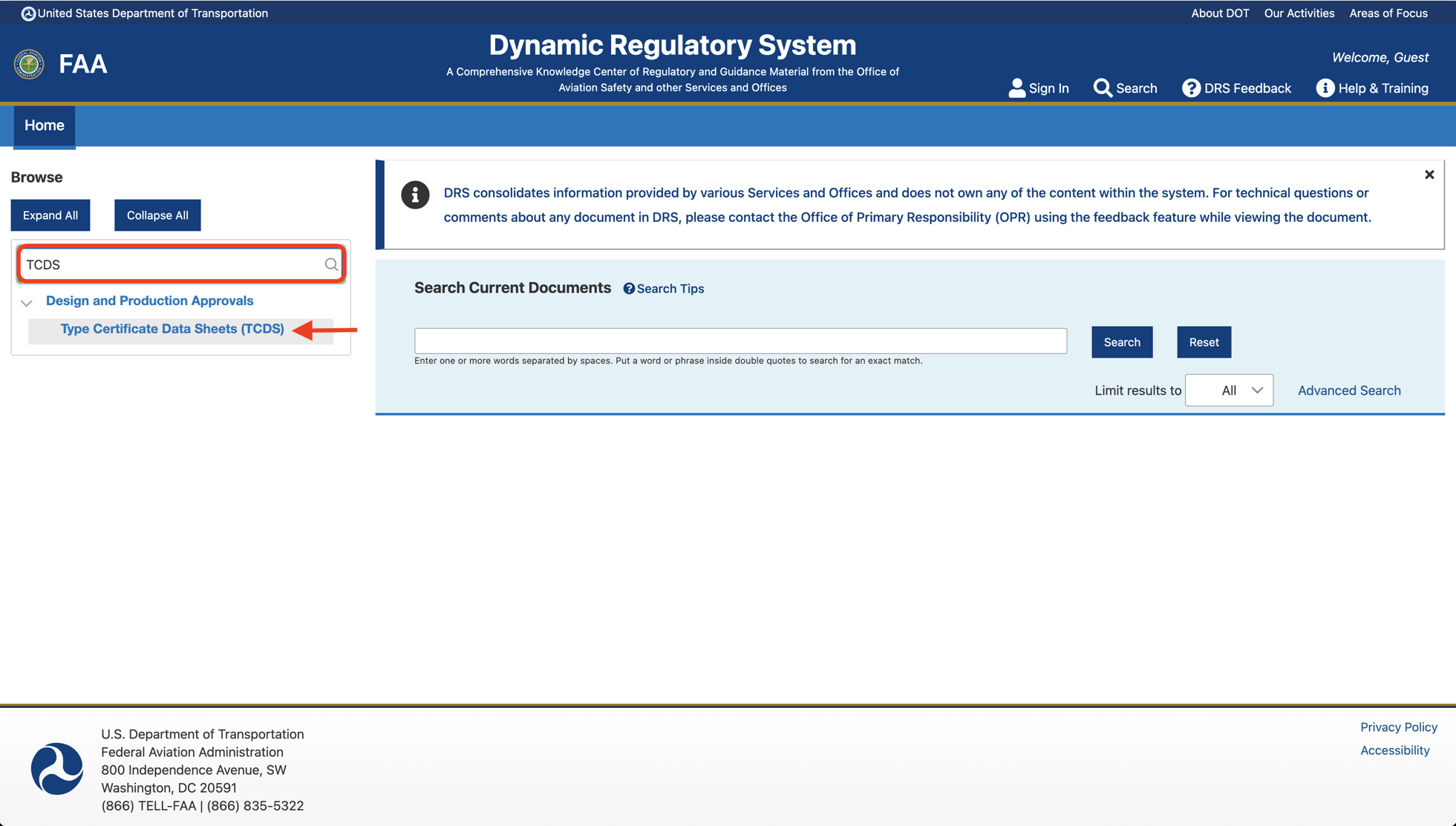Click the Reset button
This screenshot has width=1456, height=826.
click(1204, 342)
